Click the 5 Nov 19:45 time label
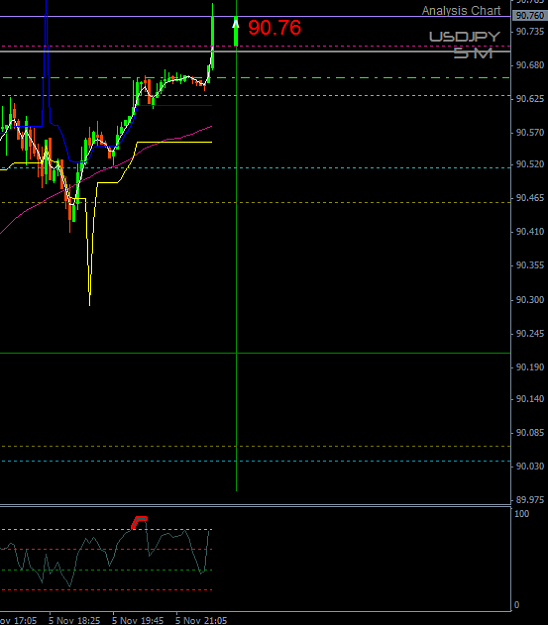The image size is (548, 625). (137, 621)
